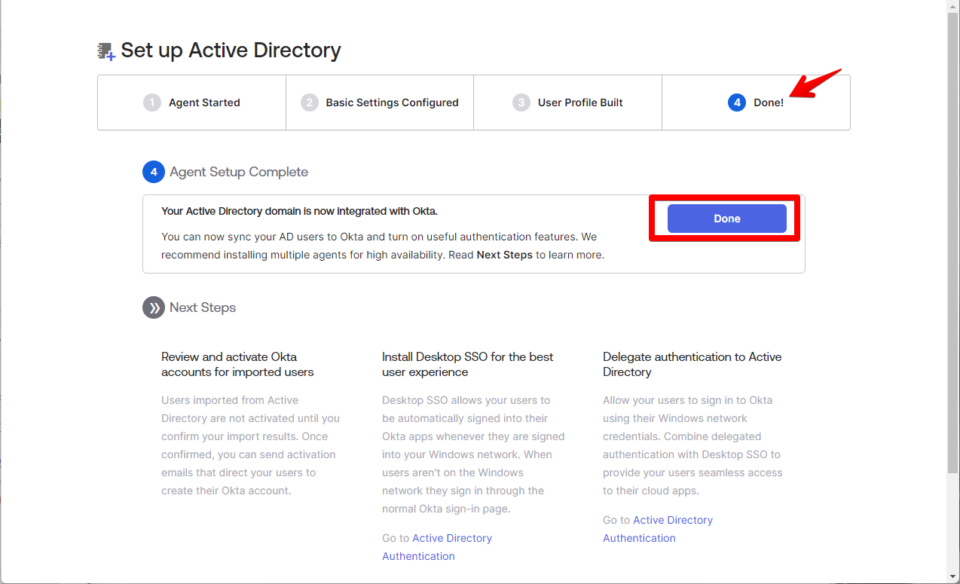Expand the Next Steps section via its chevron

coord(153,307)
